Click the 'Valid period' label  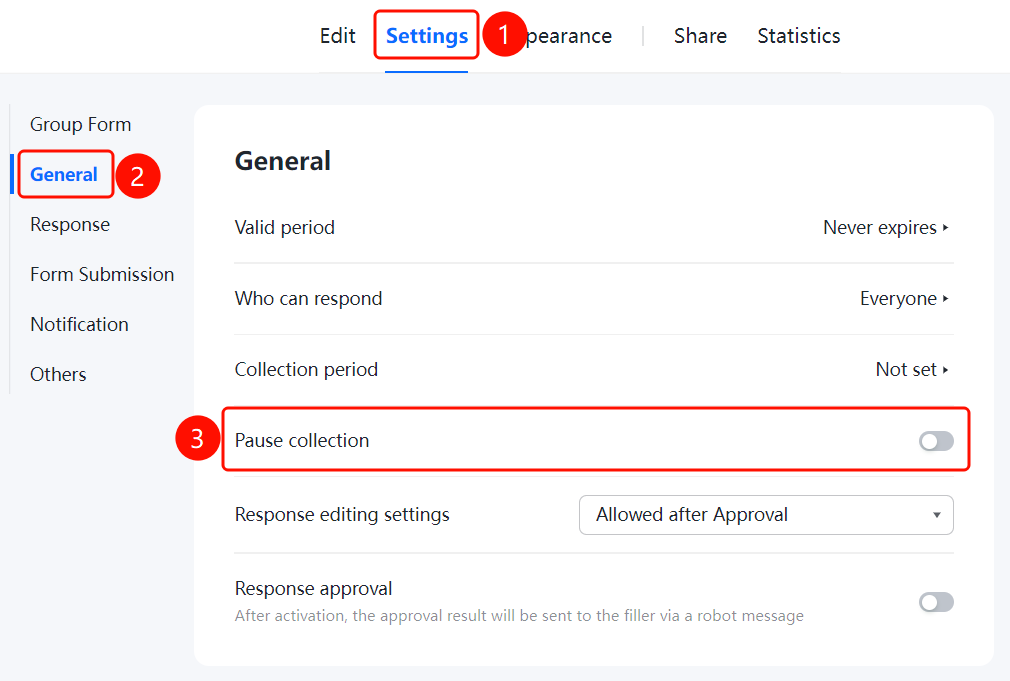click(x=285, y=227)
